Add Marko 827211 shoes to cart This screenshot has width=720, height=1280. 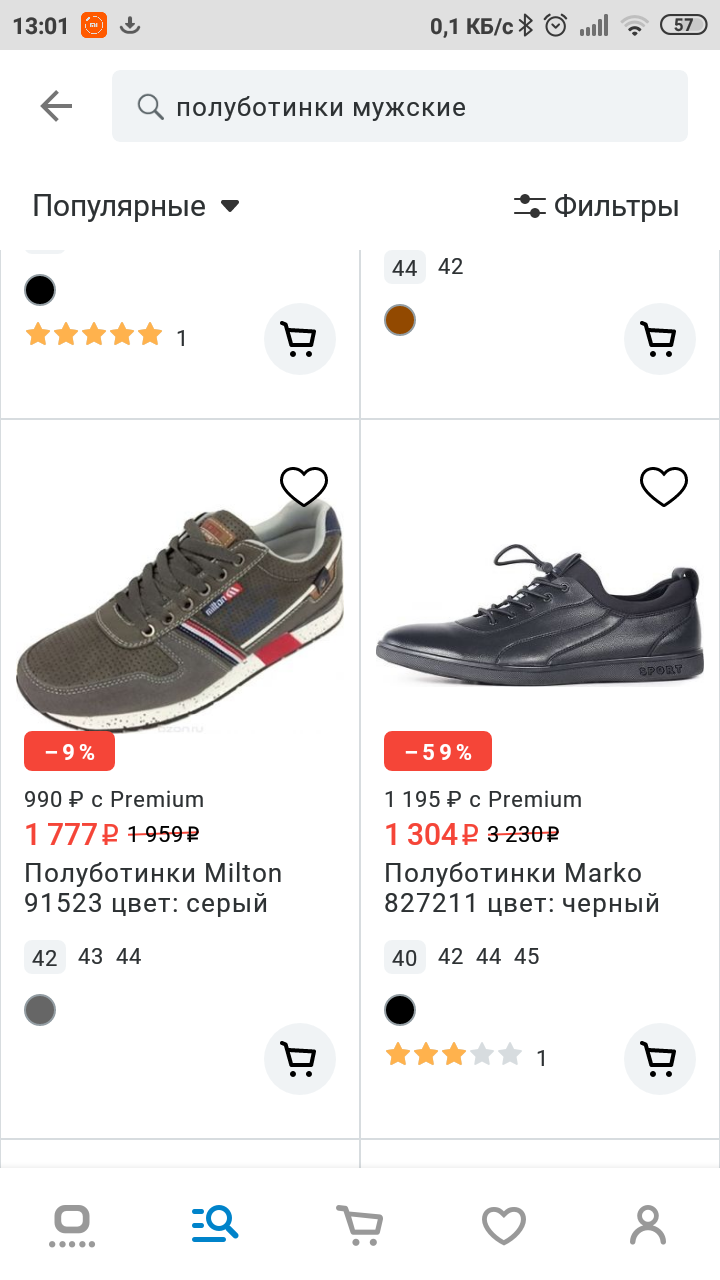point(659,1058)
